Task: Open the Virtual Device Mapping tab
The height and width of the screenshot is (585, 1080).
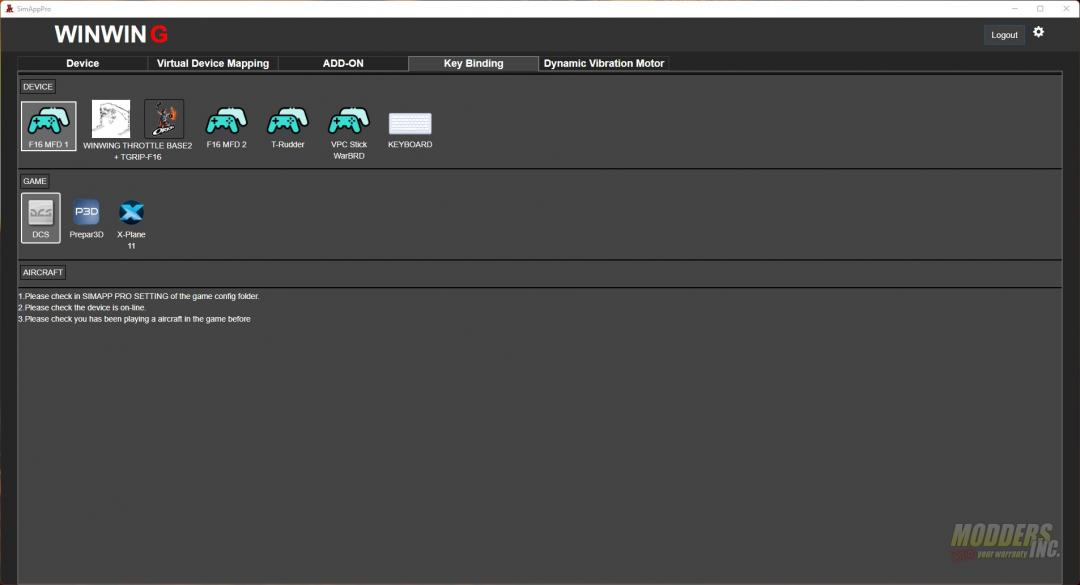Action: point(213,63)
